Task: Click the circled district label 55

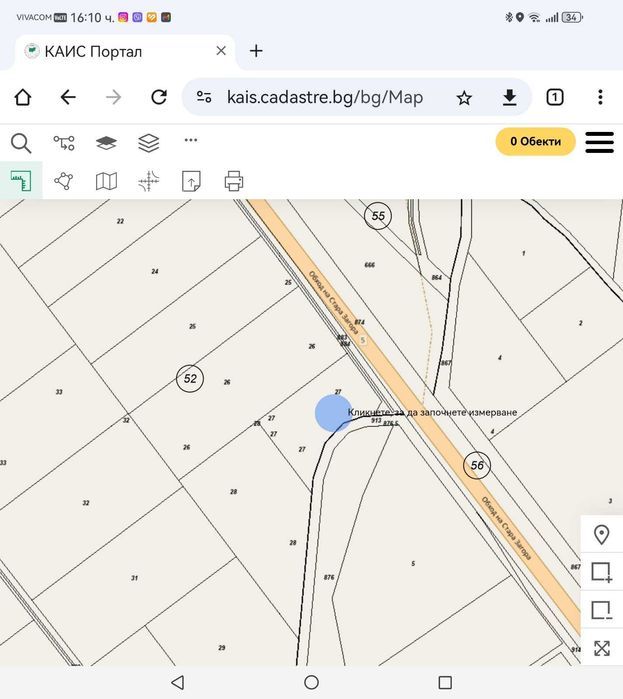Action: pyautogui.click(x=378, y=216)
